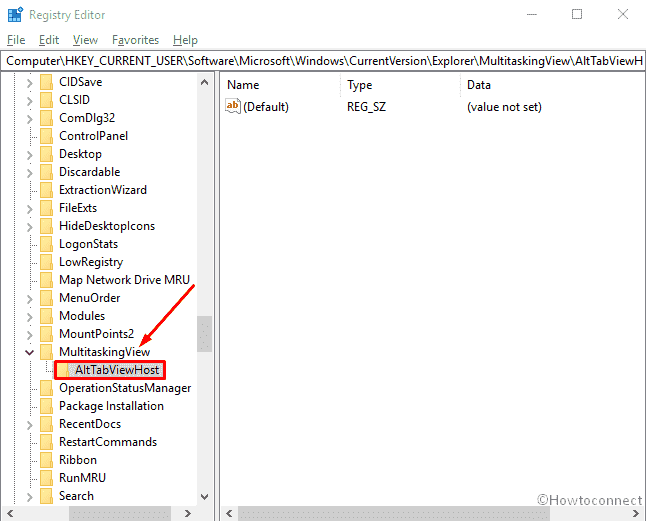Click the Registry Editor app icon
646x521 pixels.
[15, 14]
